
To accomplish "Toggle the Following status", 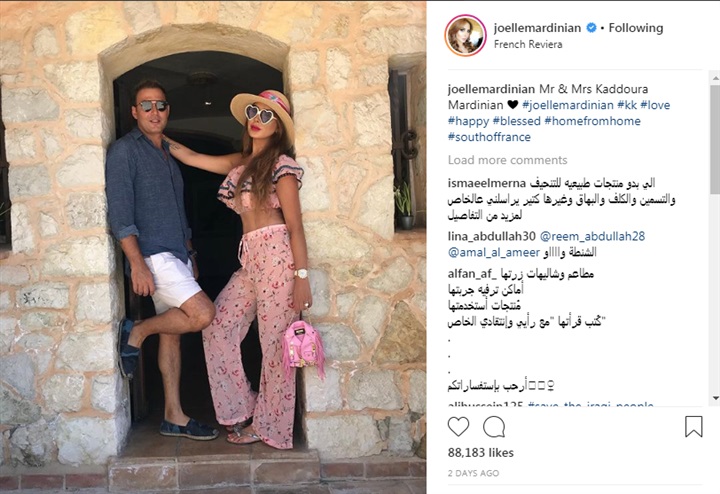I will (636, 28).
